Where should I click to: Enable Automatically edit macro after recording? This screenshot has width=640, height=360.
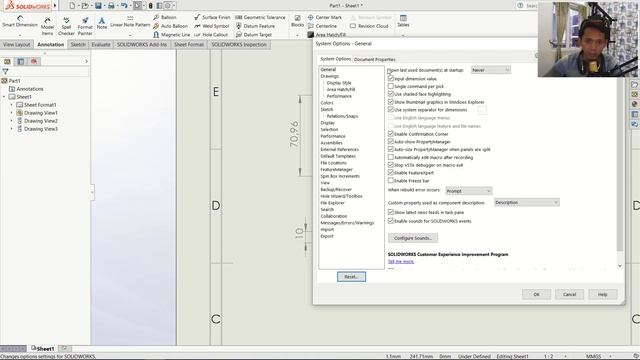point(391,157)
